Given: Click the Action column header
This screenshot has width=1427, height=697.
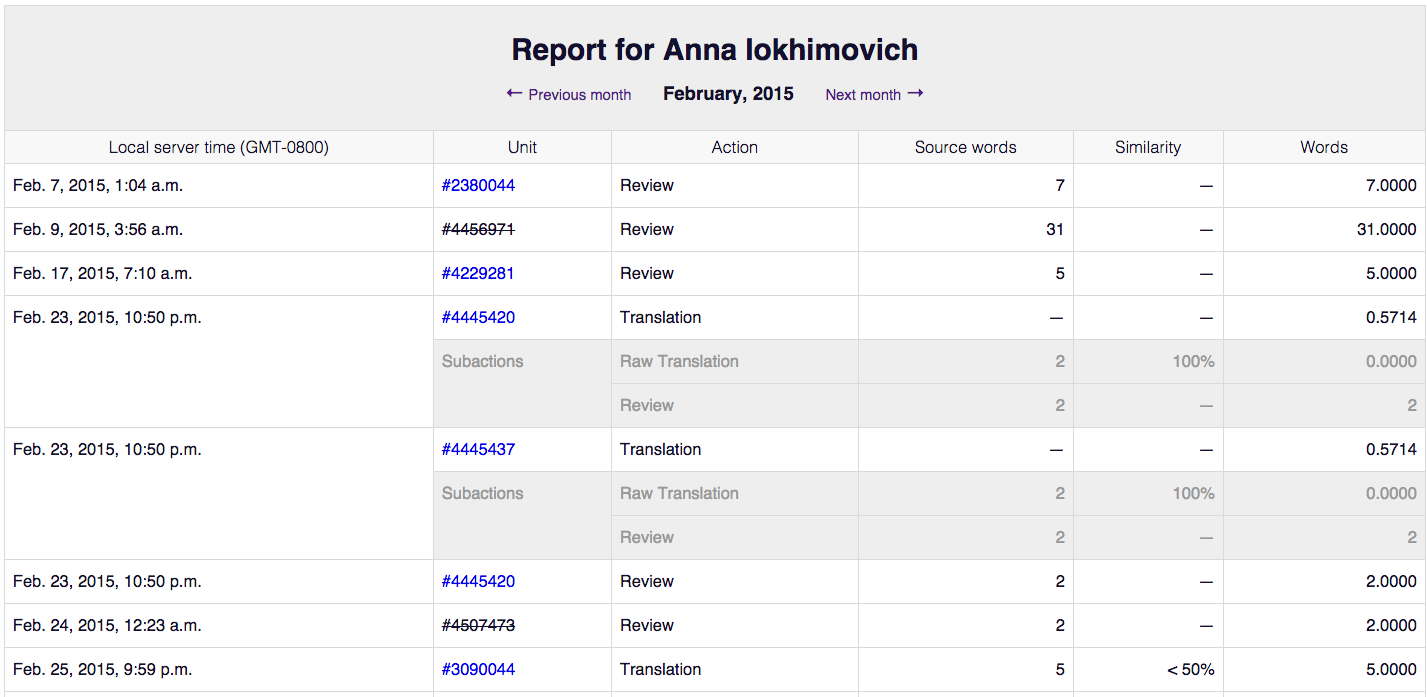Looking at the screenshot, I should [x=734, y=147].
